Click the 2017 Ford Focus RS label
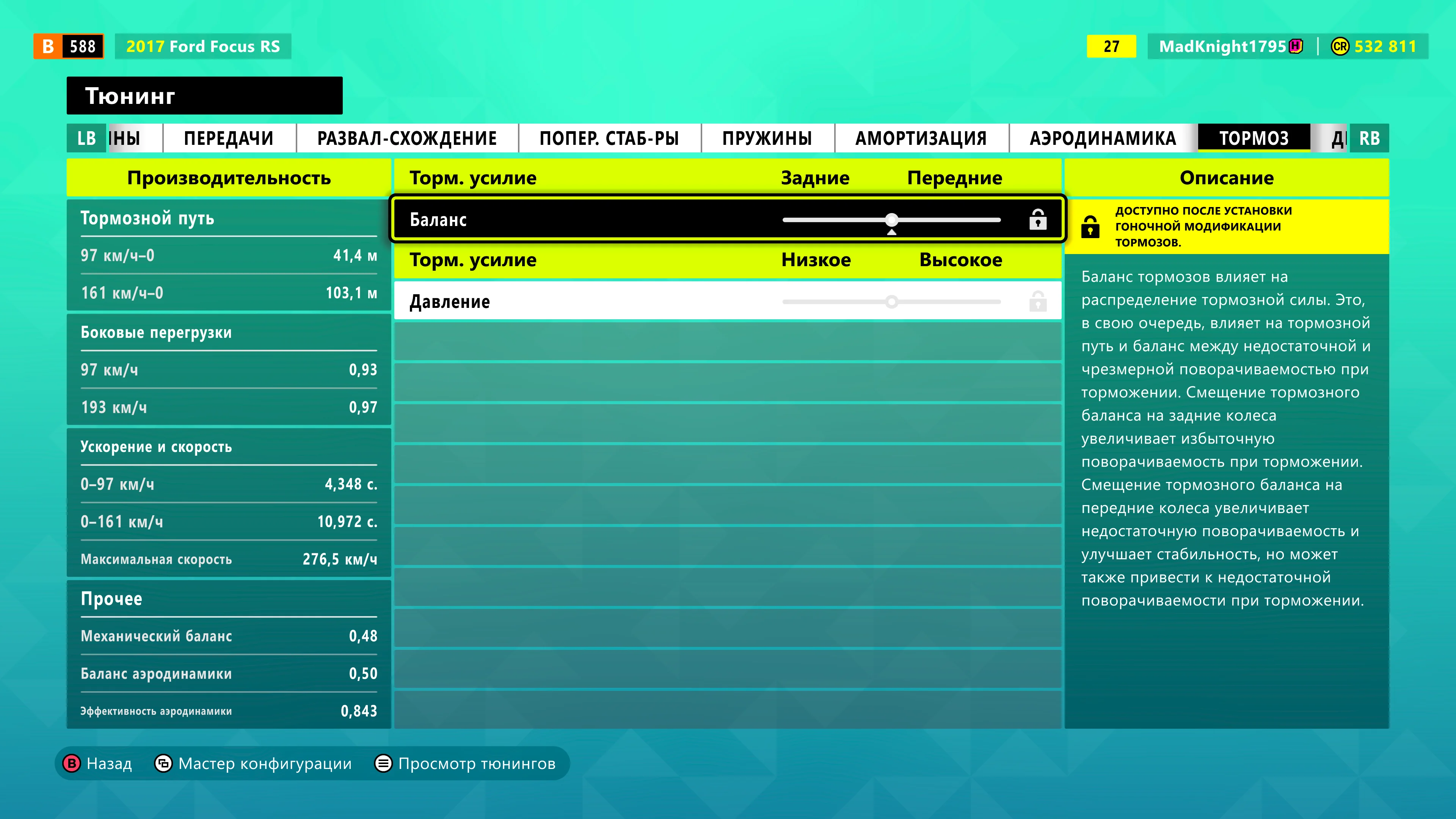This screenshot has height=819, width=1456. 203,46
